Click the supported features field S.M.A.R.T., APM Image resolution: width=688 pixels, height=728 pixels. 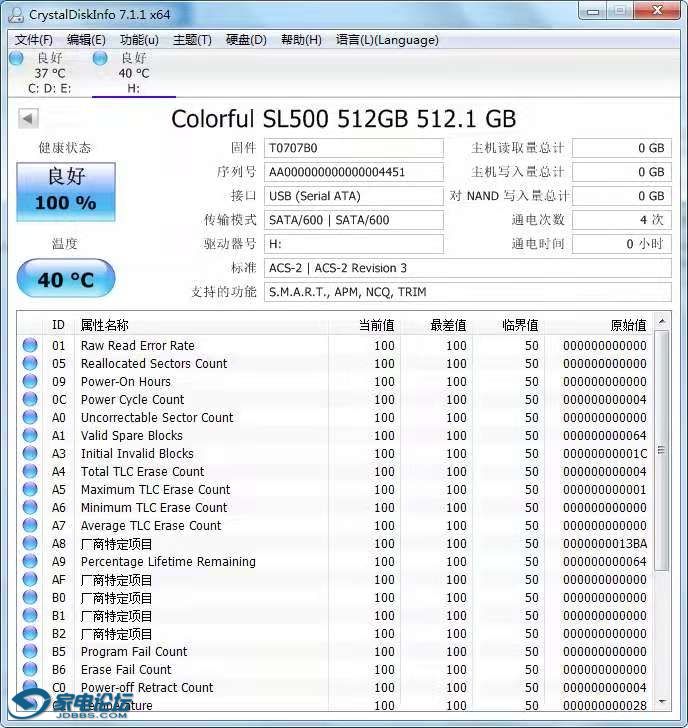tap(467, 292)
